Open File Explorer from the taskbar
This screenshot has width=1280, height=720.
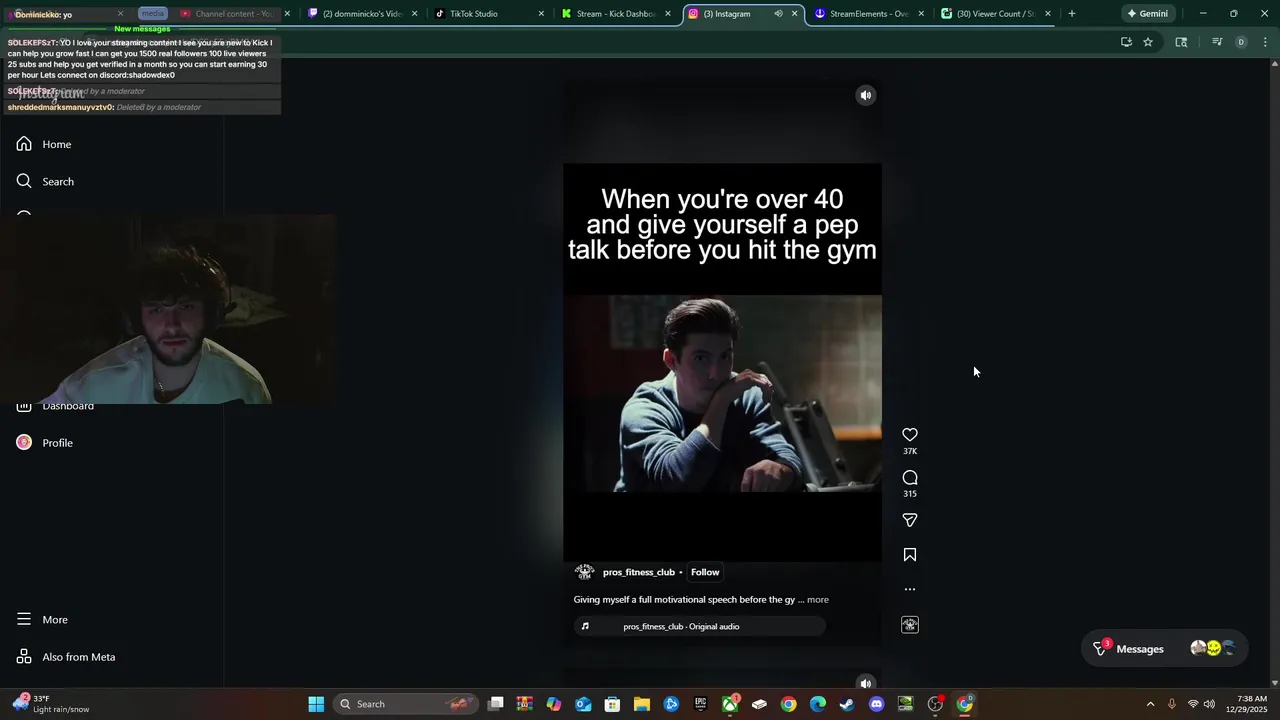coord(641,704)
